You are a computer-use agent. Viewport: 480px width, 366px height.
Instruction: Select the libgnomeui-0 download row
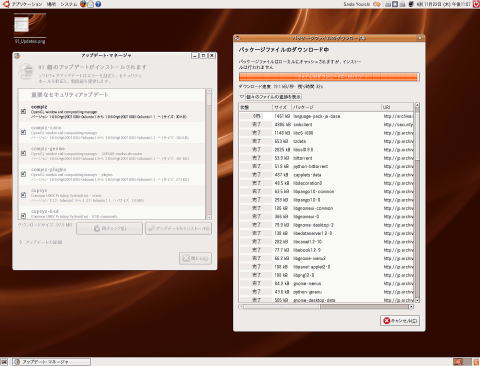326,217
